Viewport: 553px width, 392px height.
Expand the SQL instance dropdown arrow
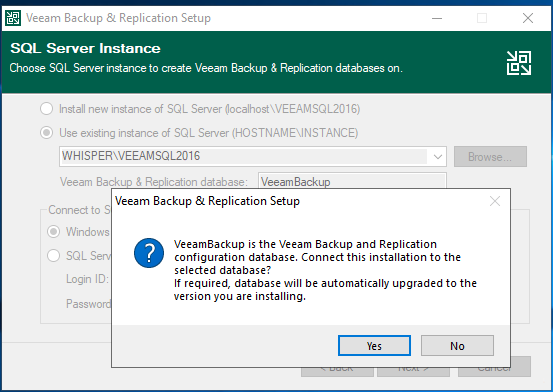click(438, 156)
